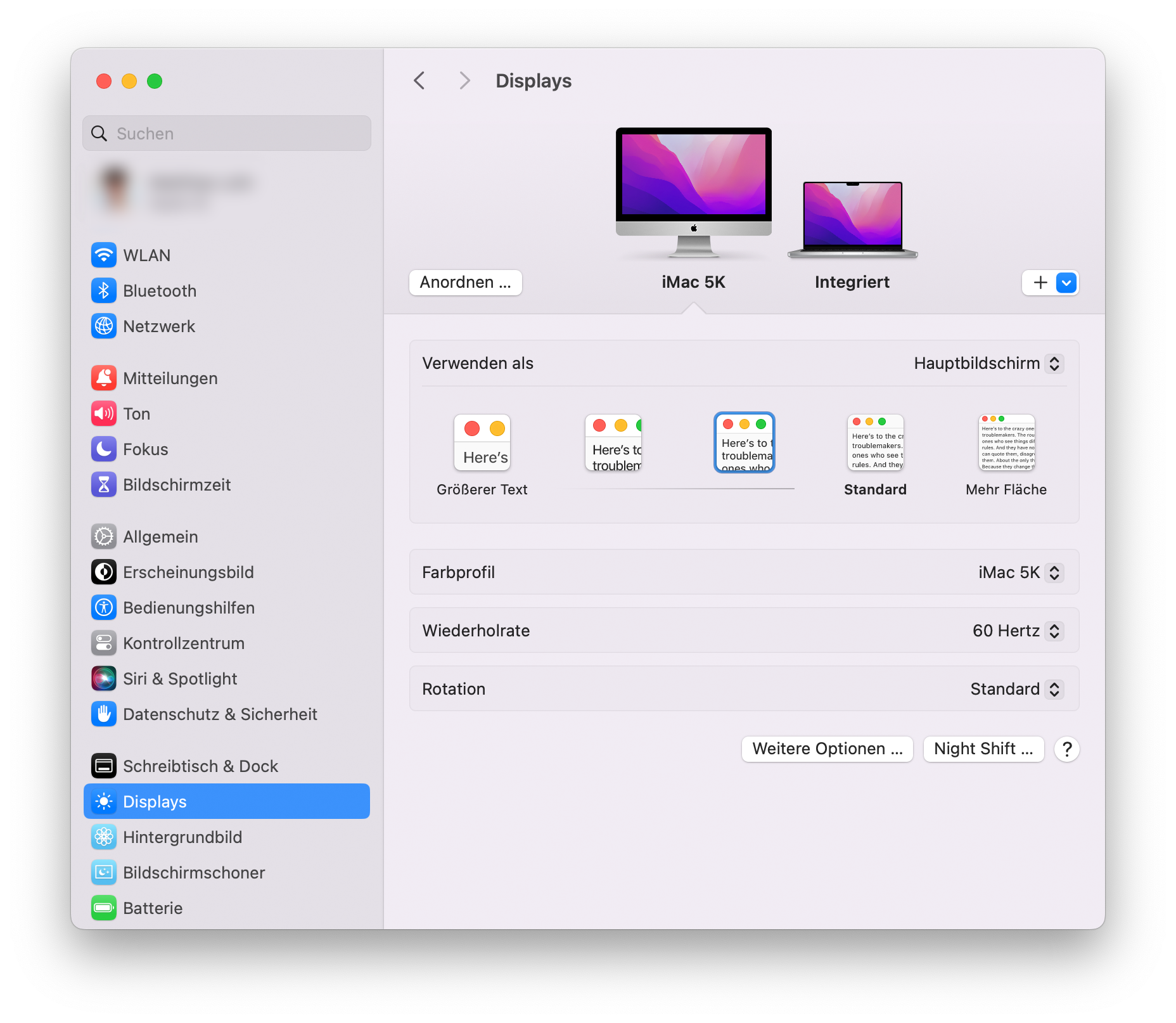Select the second resolution thumbnail, text "Here's to troublem"
The image size is (1176, 1023).
(x=613, y=443)
